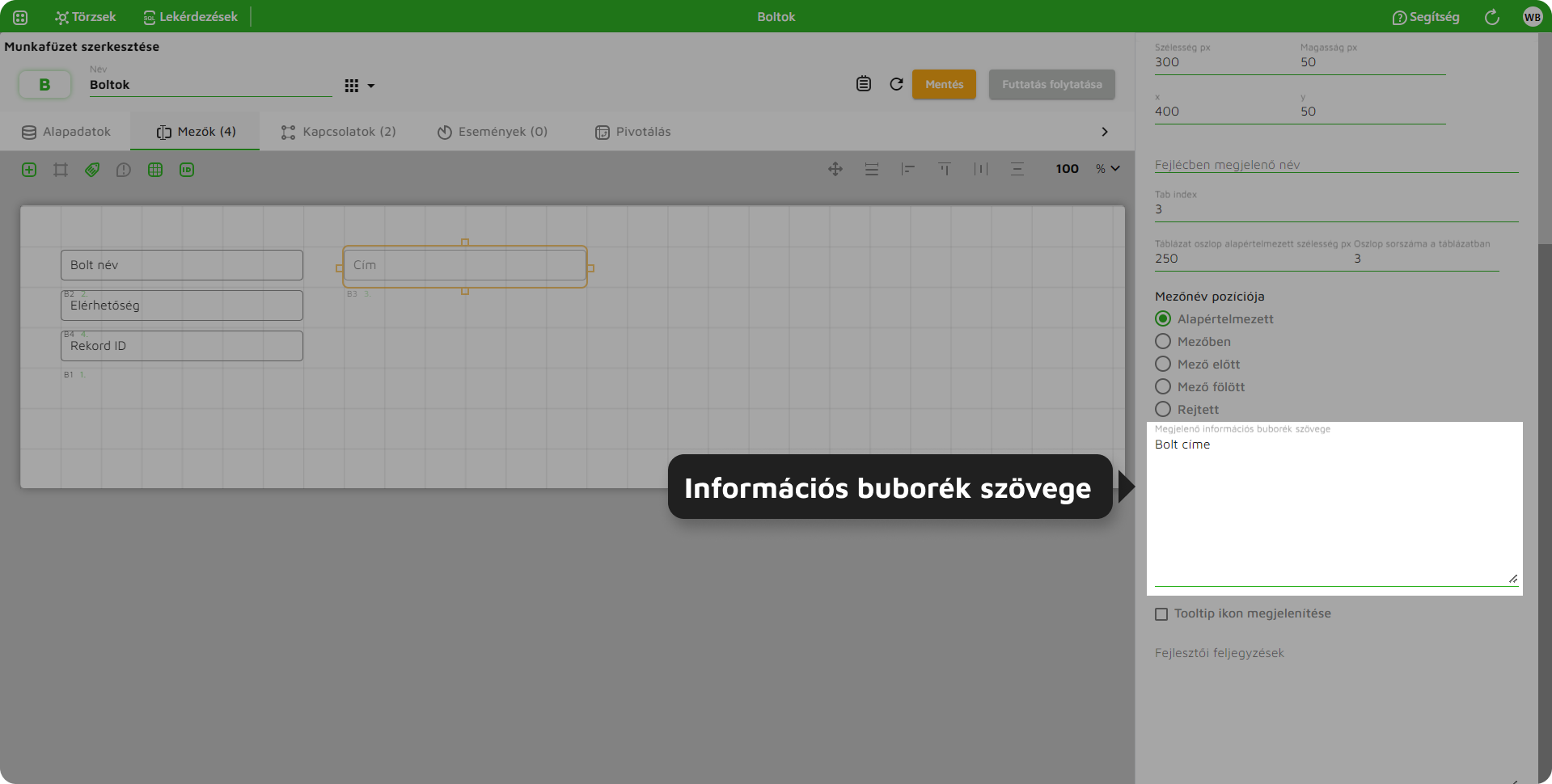Open the Törzsek menu
This screenshot has width=1552, height=784.
click(x=86, y=17)
